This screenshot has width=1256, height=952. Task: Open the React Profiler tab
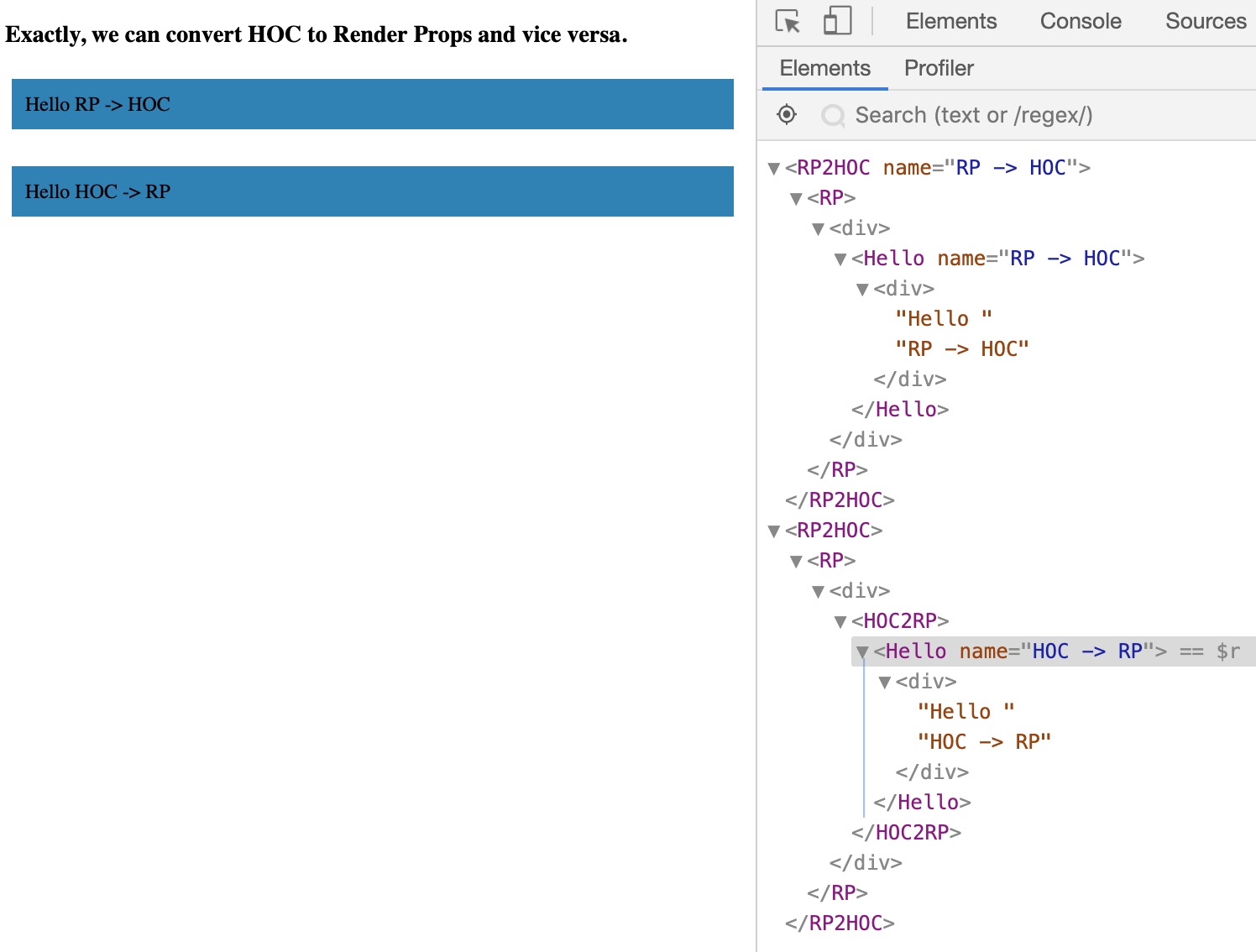pos(938,68)
